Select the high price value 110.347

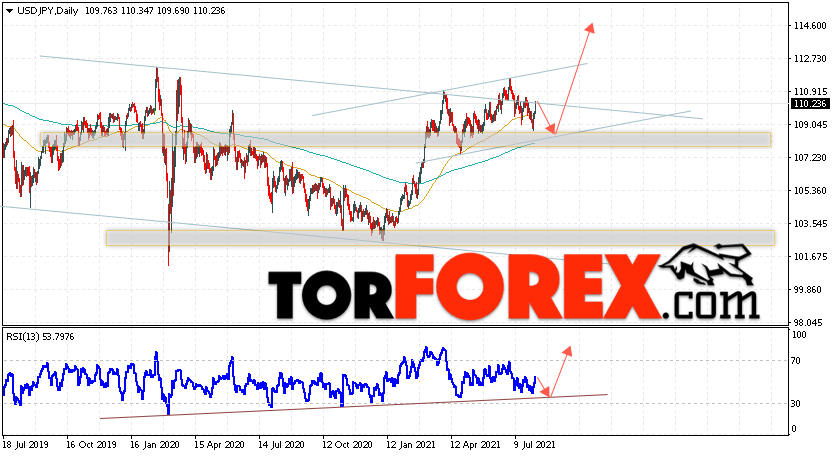click(x=136, y=11)
